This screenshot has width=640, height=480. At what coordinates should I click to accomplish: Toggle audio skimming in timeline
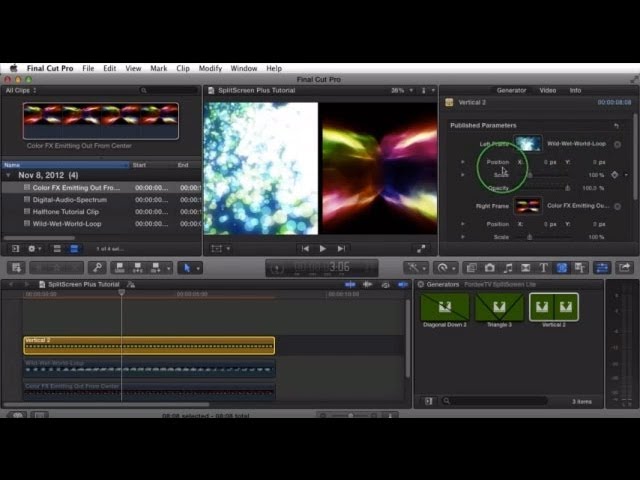[367, 284]
